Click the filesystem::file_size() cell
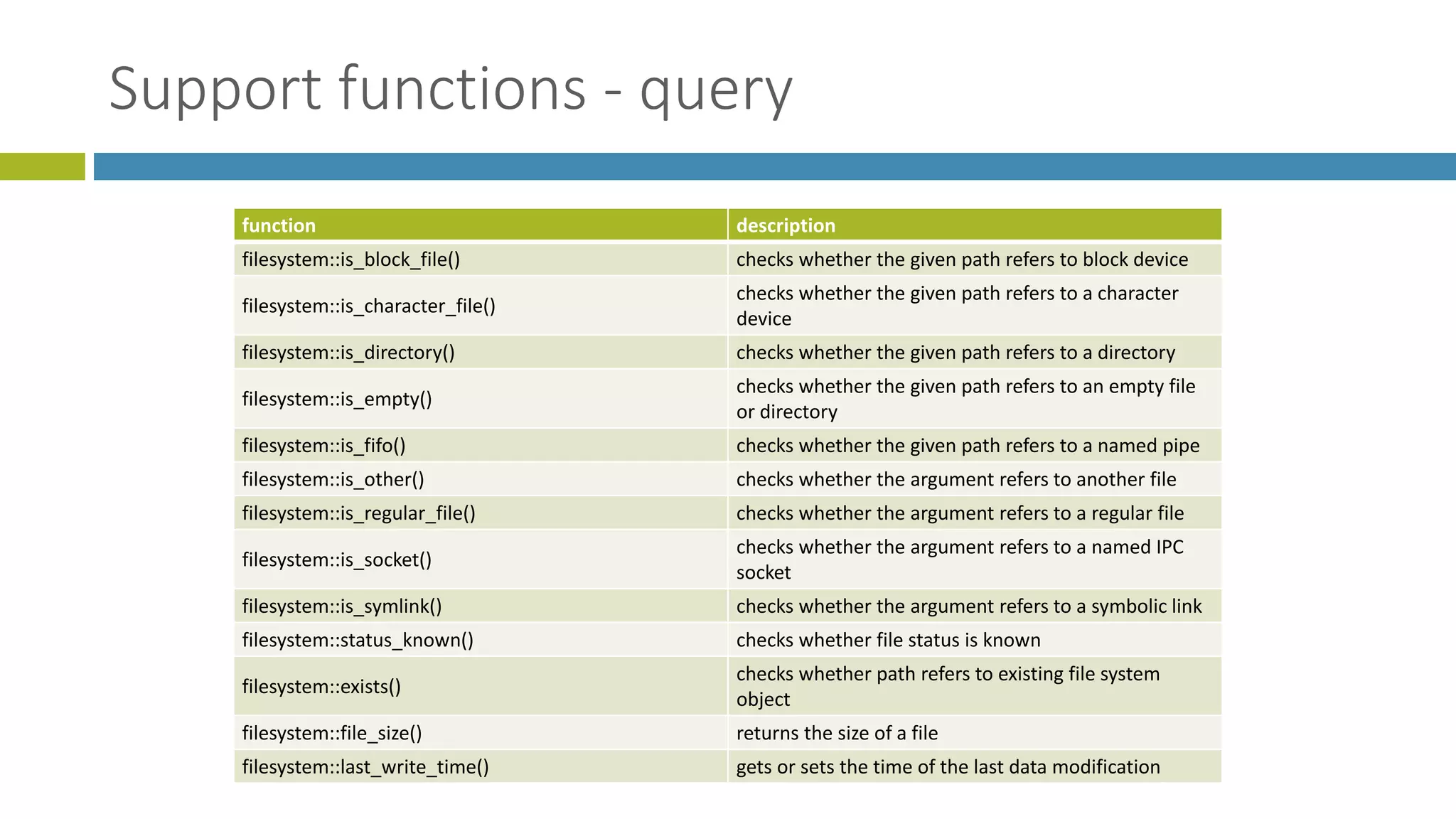The image size is (1456, 819). coord(481,733)
